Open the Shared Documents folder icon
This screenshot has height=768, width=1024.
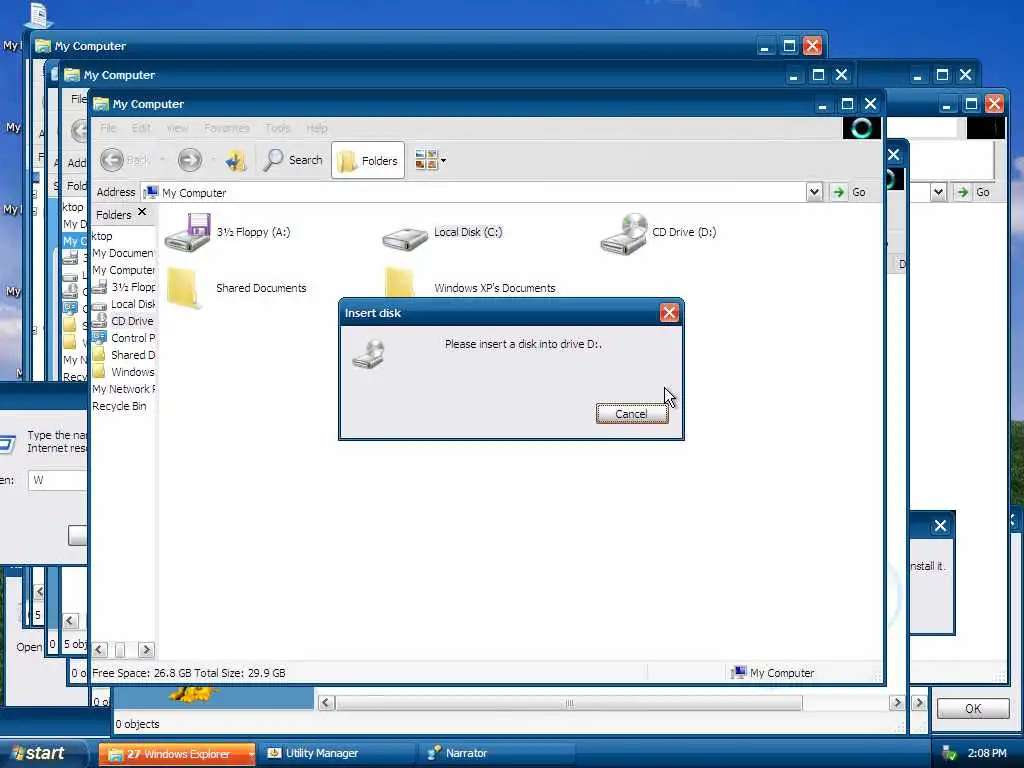click(x=183, y=287)
